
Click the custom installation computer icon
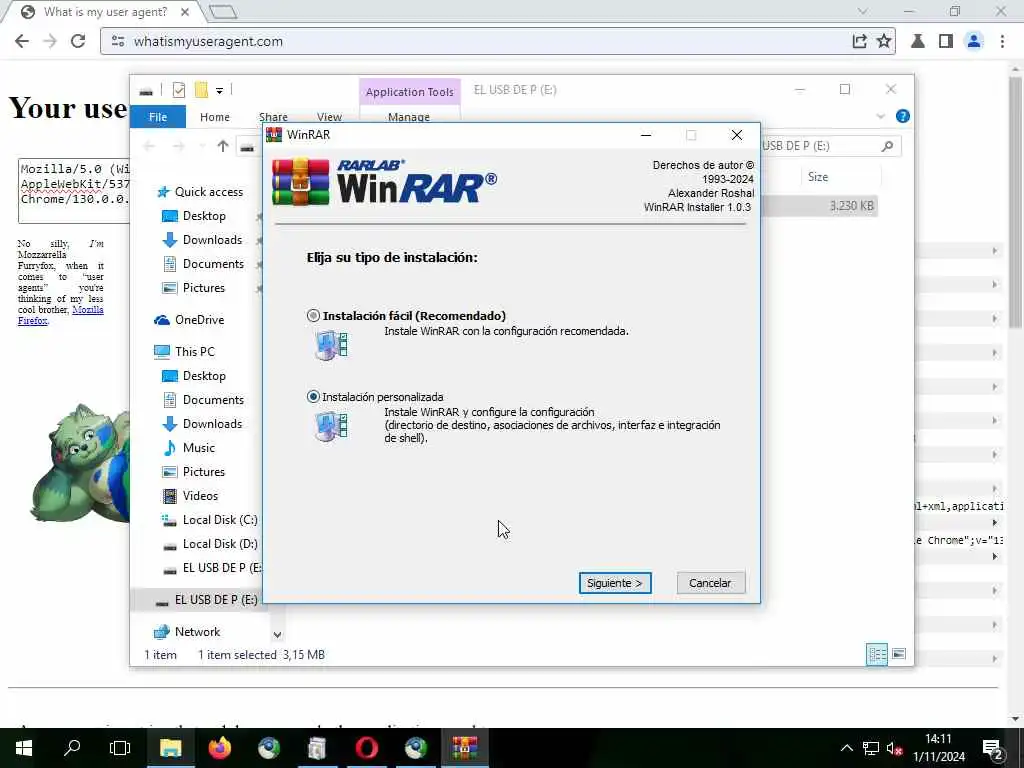point(331,426)
